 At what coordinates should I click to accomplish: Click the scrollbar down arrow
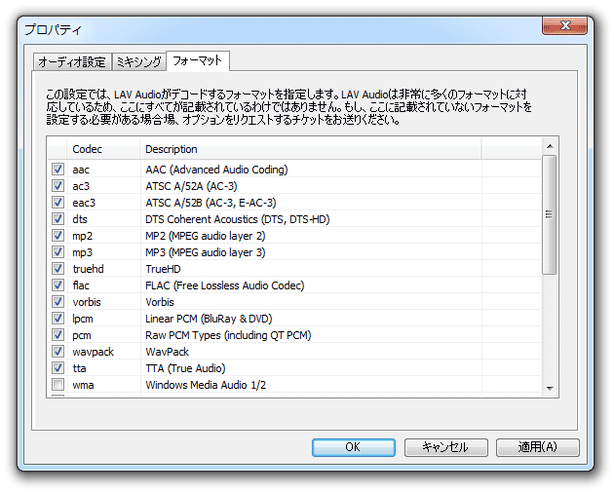coord(549,388)
